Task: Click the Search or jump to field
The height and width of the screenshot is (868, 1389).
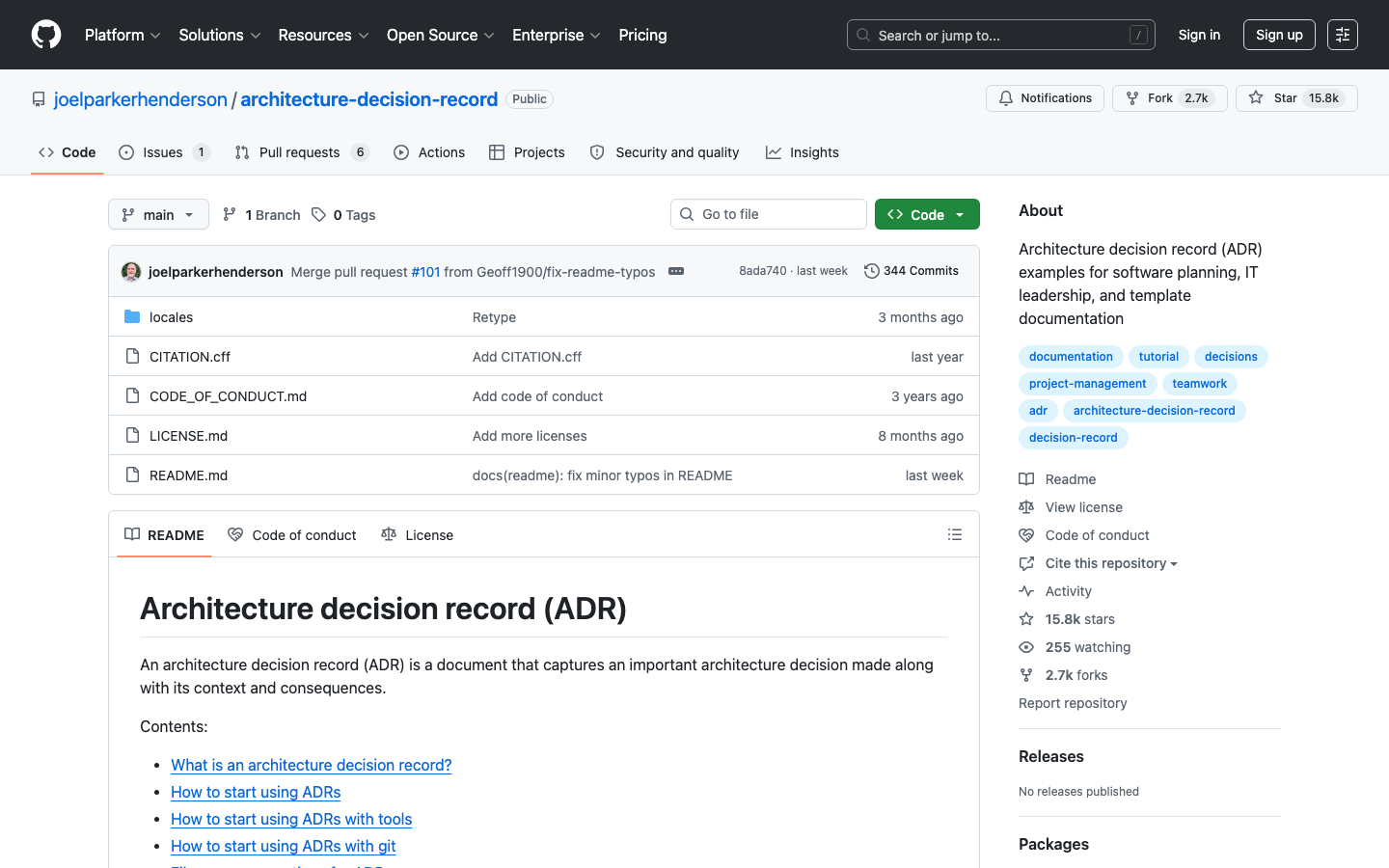Action: [1001, 35]
